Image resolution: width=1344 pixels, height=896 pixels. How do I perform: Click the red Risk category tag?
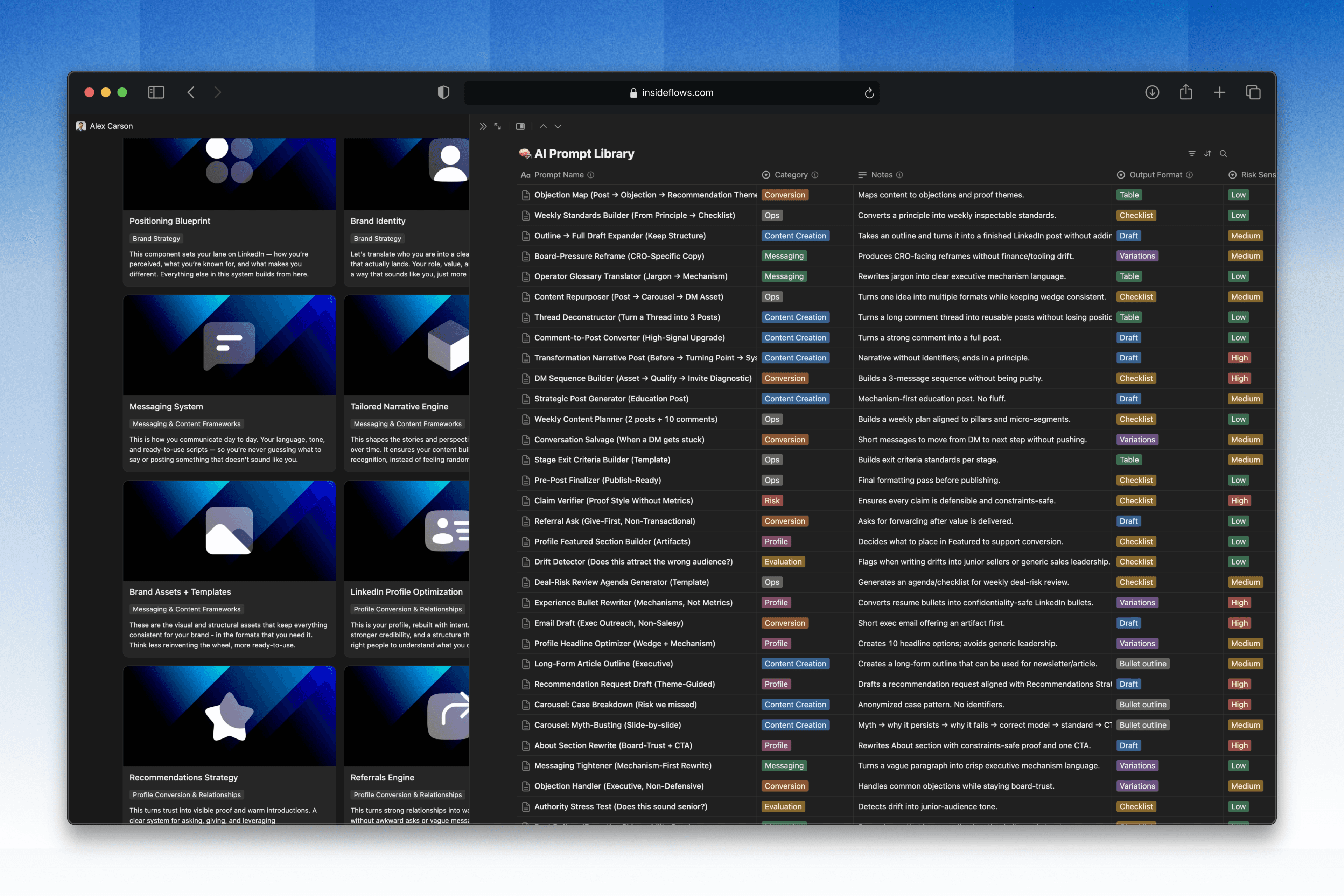pos(771,500)
